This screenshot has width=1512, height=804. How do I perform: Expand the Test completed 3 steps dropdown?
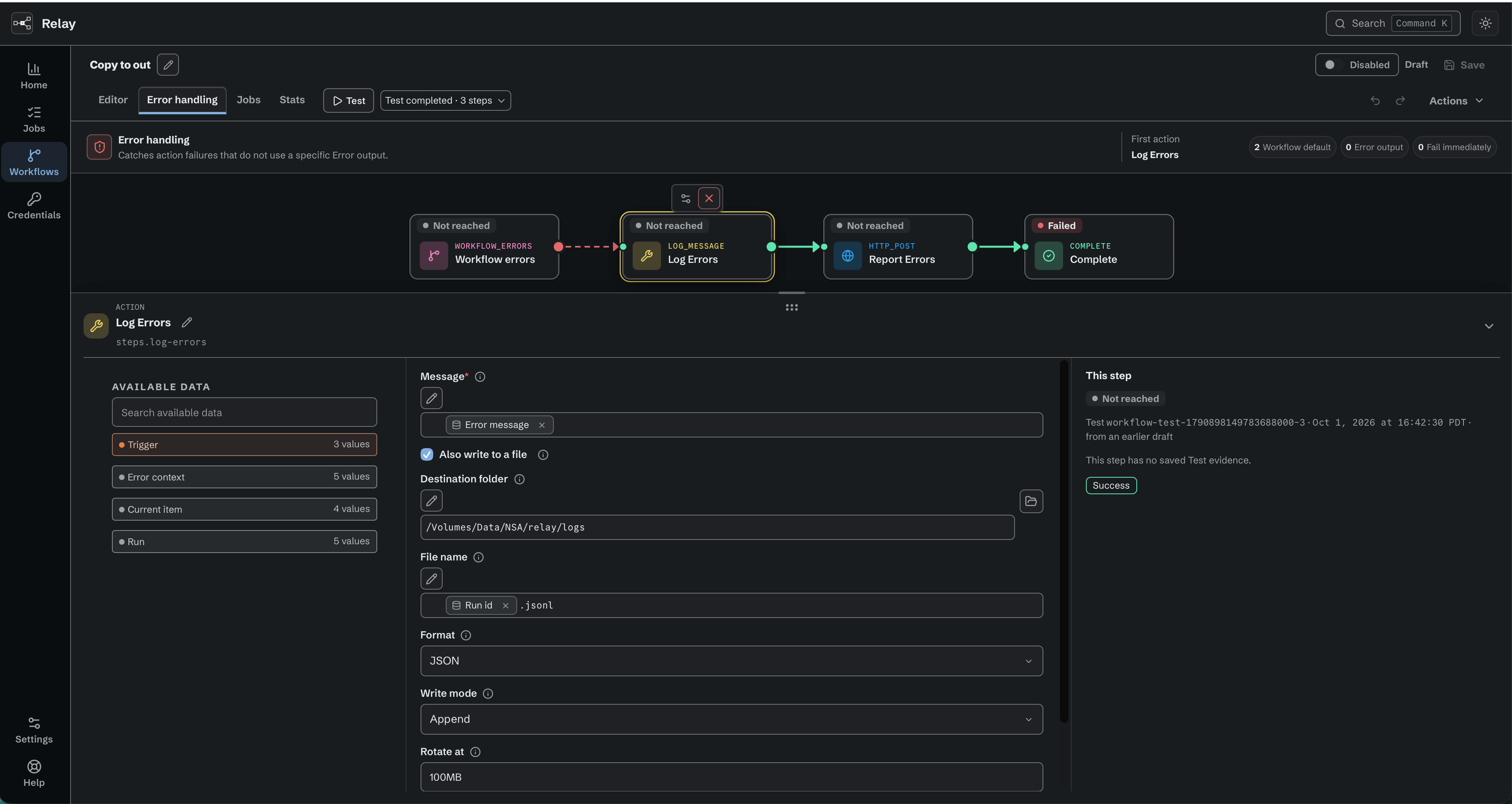click(445, 100)
